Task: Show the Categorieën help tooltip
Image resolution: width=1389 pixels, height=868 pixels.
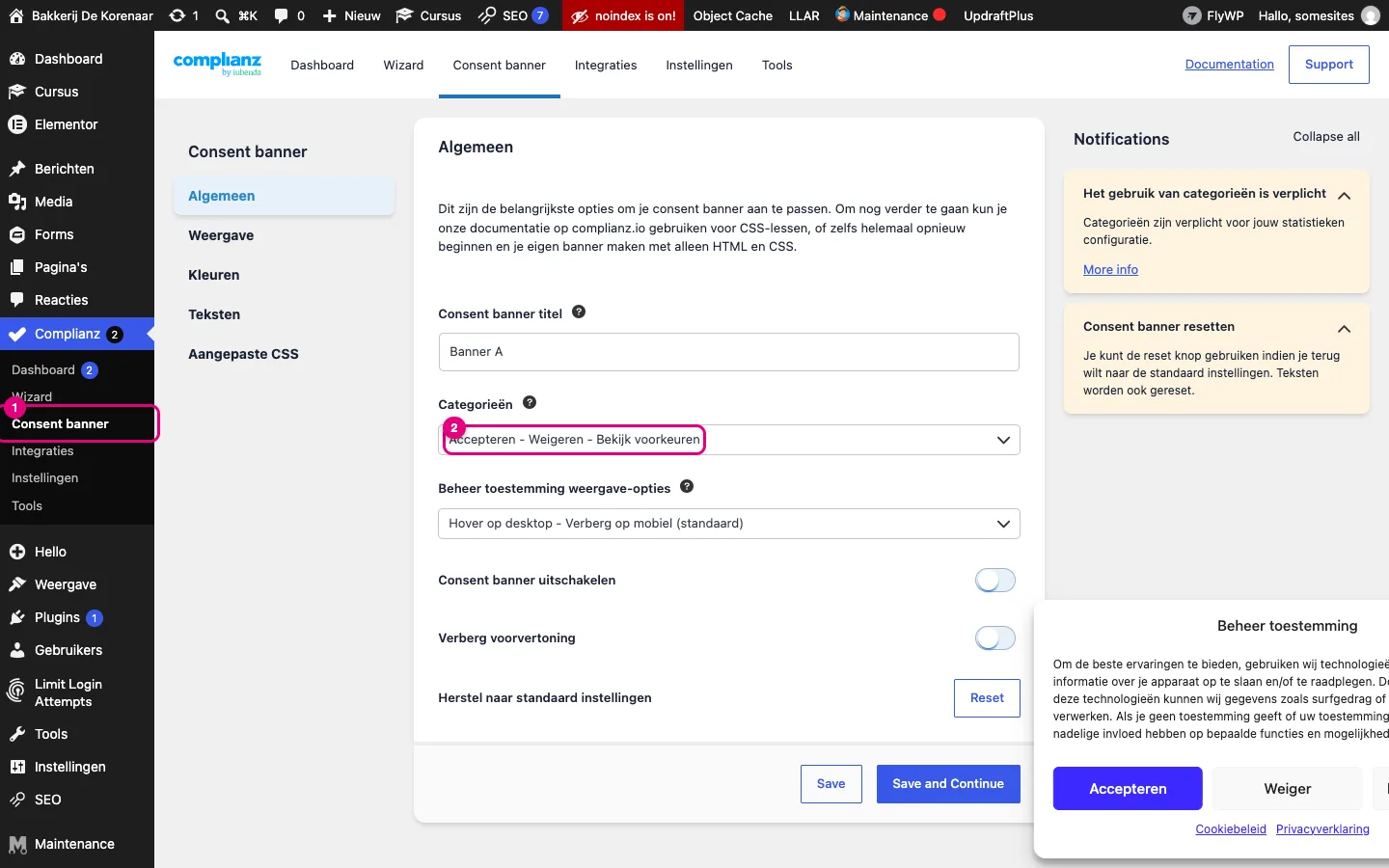Action: (530, 402)
